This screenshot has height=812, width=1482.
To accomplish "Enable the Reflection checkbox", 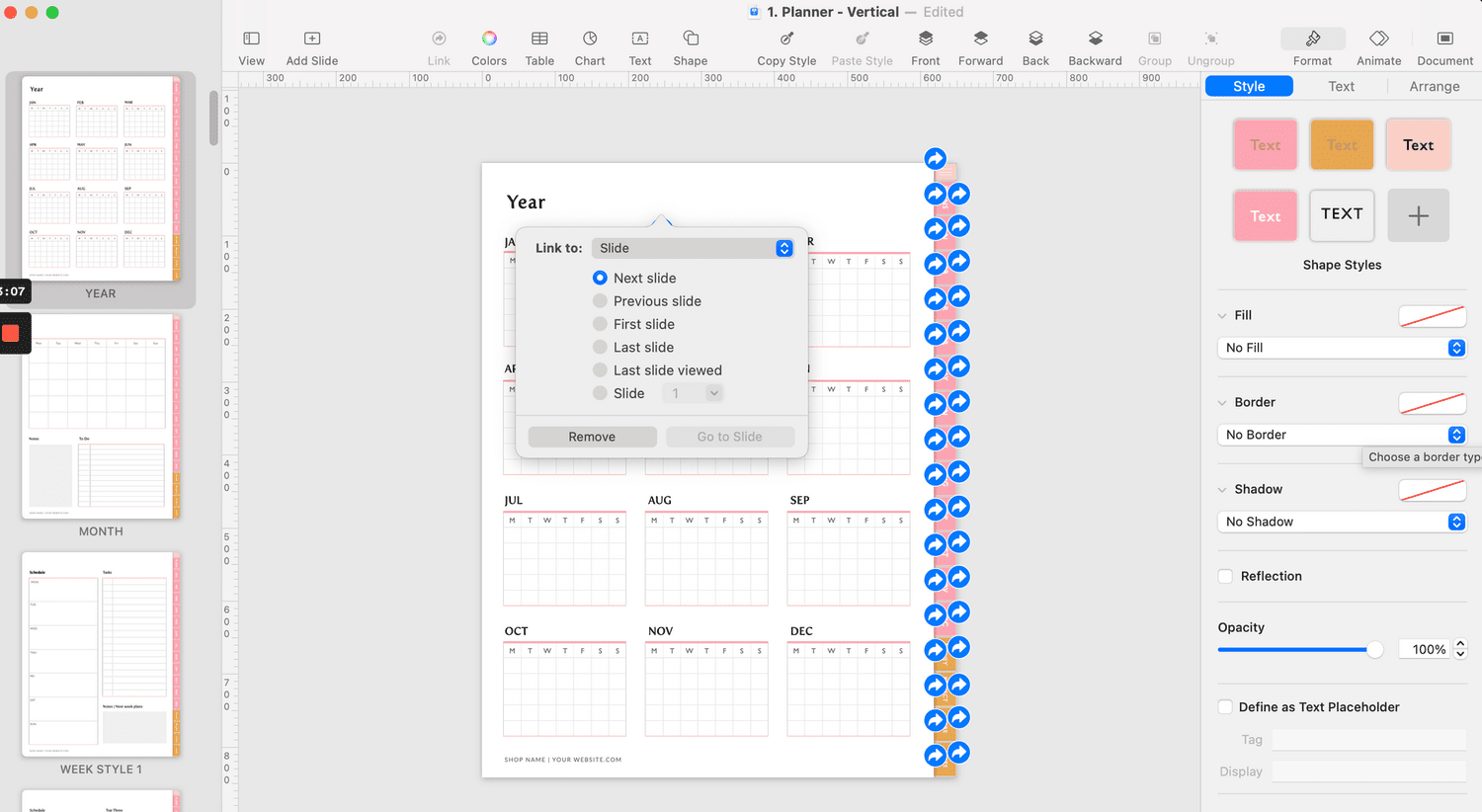I will pyautogui.click(x=1225, y=576).
